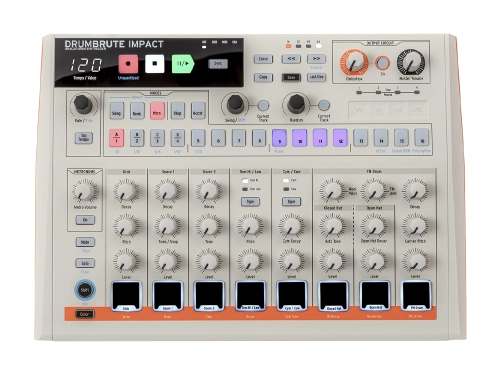Screen dimensions: 500x375
Task: Click the white Stop transport button
Action: click(155, 64)
